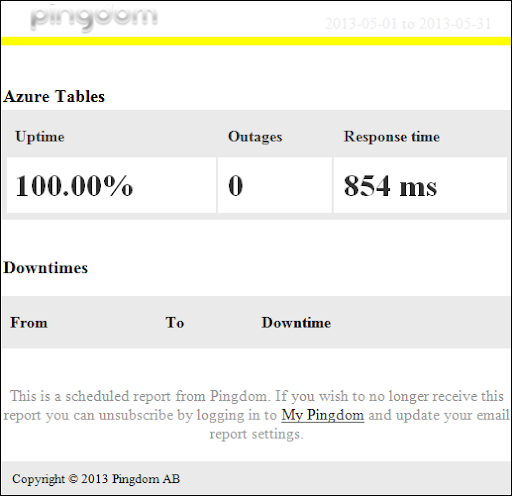Click the Uptime column header
This screenshot has height=496, width=512.
coord(40,137)
